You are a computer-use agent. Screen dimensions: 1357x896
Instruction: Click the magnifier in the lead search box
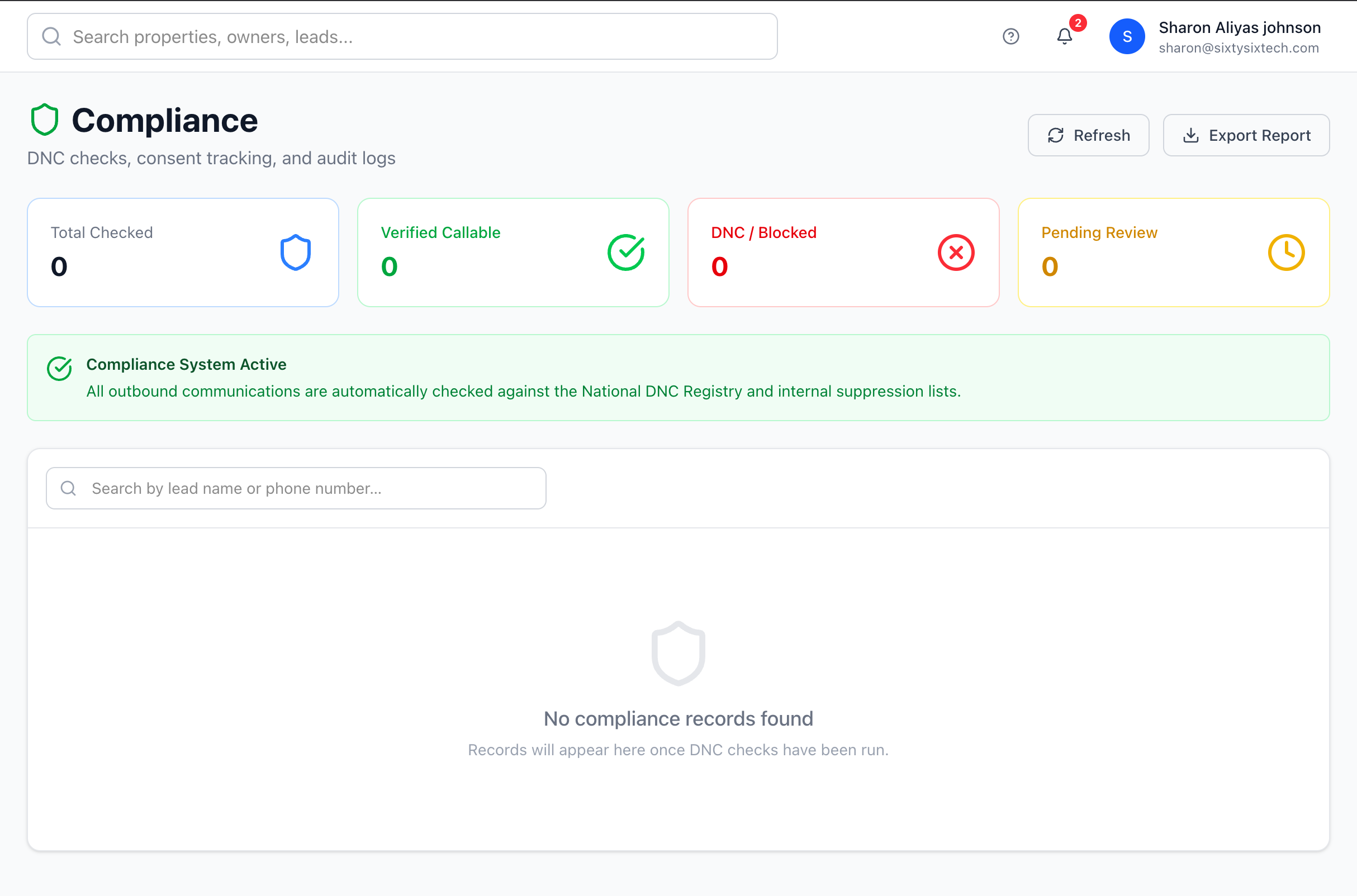tap(69, 488)
